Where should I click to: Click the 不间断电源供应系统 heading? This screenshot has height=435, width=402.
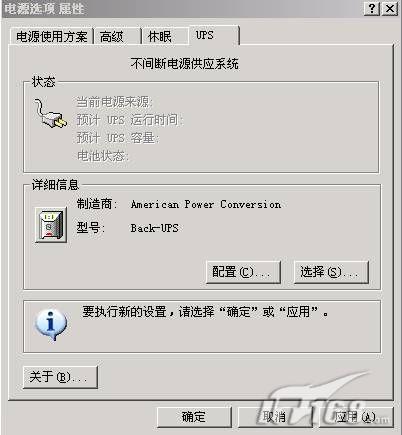click(184, 63)
